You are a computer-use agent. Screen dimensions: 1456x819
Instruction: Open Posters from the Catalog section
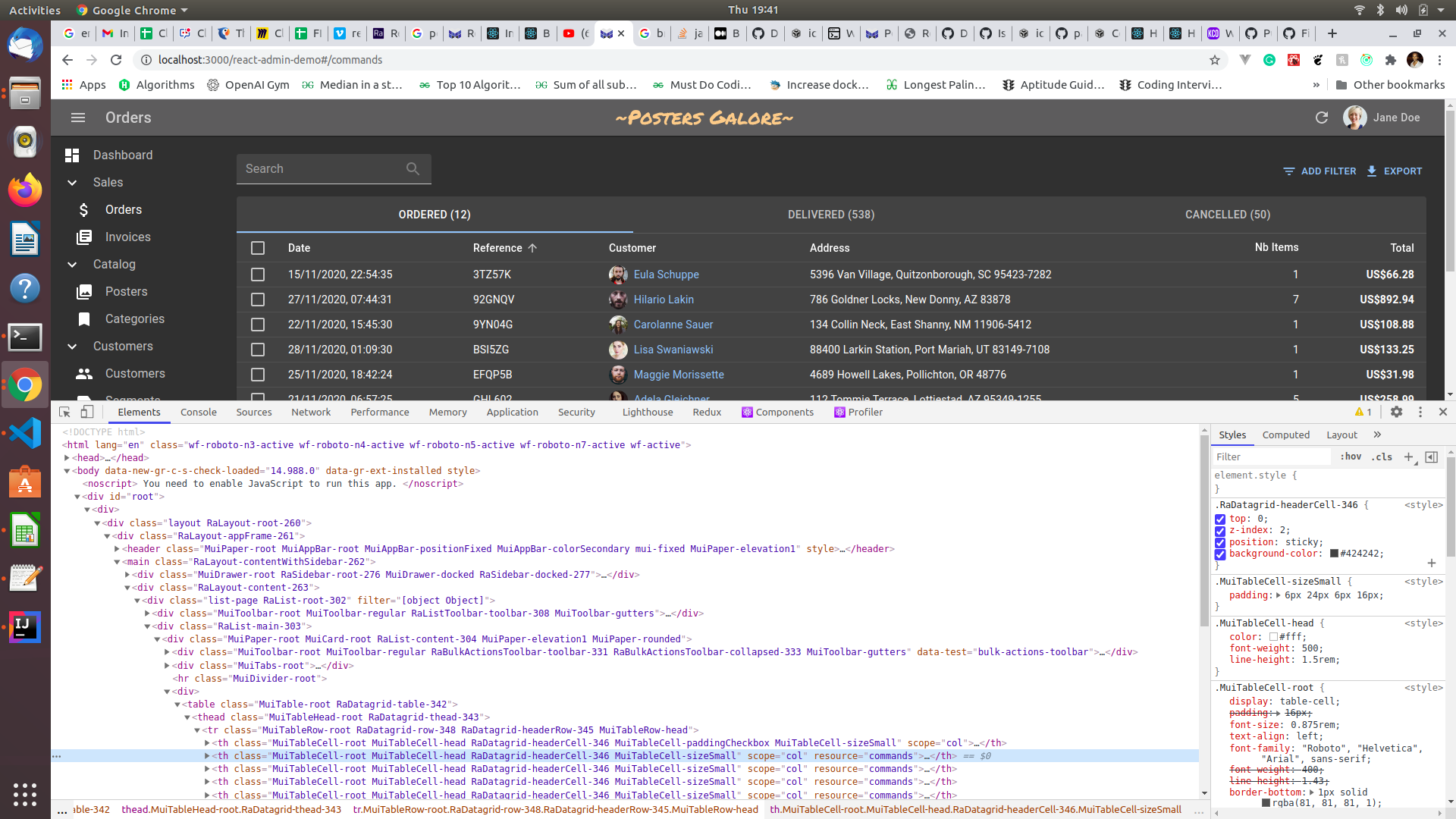pyautogui.click(x=126, y=291)
